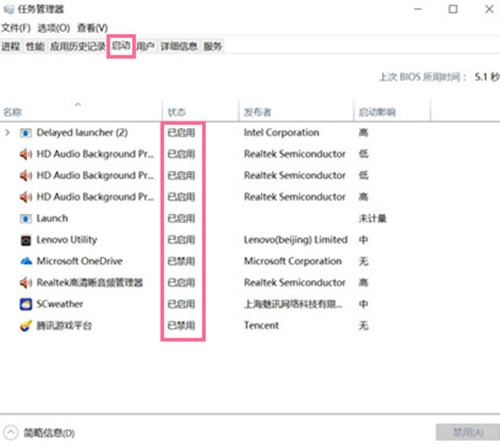Click 已启用 status of Lenovo Utility
The width and height of the screenshot is (500, 447).
pos(181,240)
